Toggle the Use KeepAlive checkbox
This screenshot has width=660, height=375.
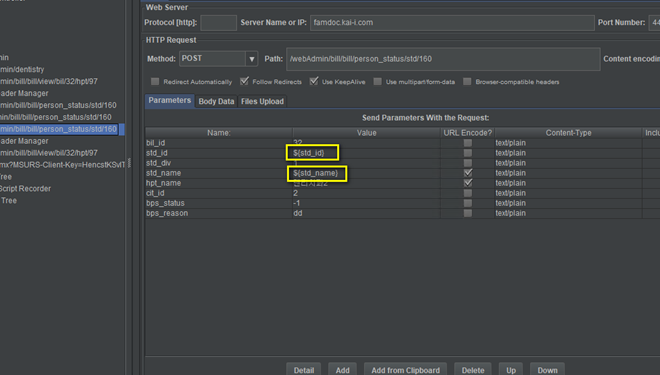tap(314, 81)
